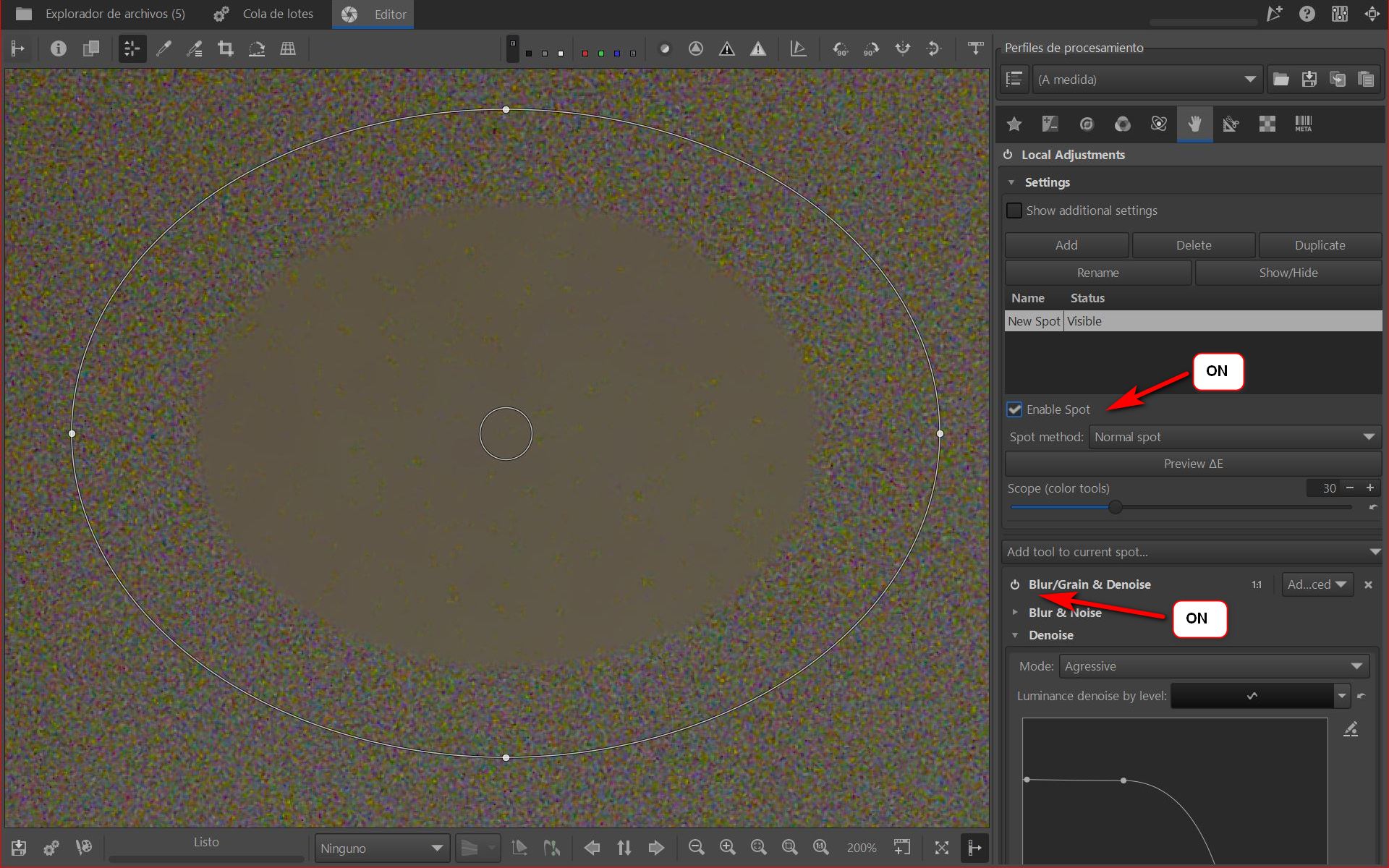
Task: Open the image Information panel
Action: point(58,48)
